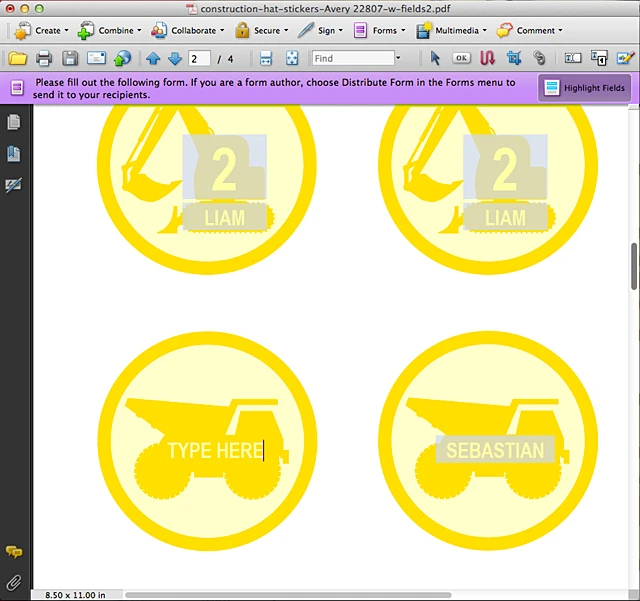This screenshot has width=640, height=601.
Task: Open the Comment dropdown menu
Action: (x=529, y=31)
